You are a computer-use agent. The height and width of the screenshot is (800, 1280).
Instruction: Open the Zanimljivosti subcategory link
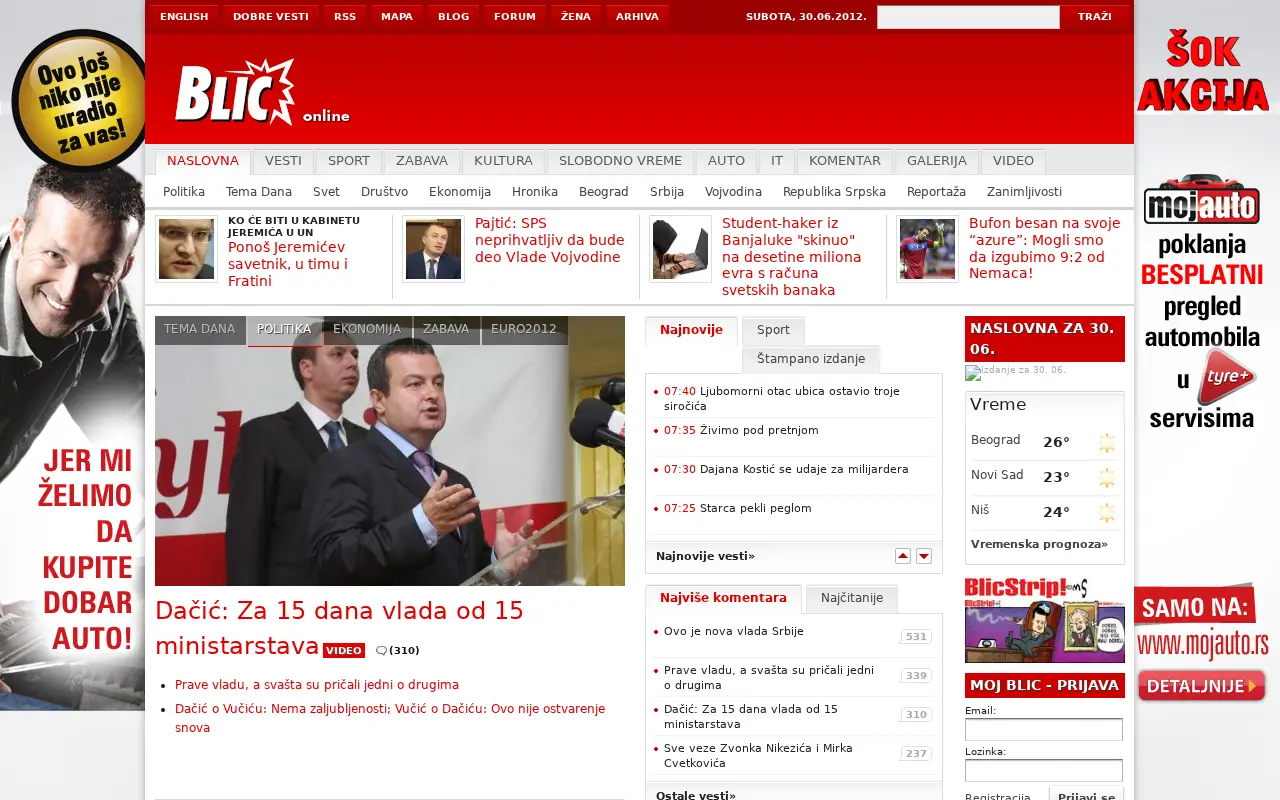tap(1024, 192)
